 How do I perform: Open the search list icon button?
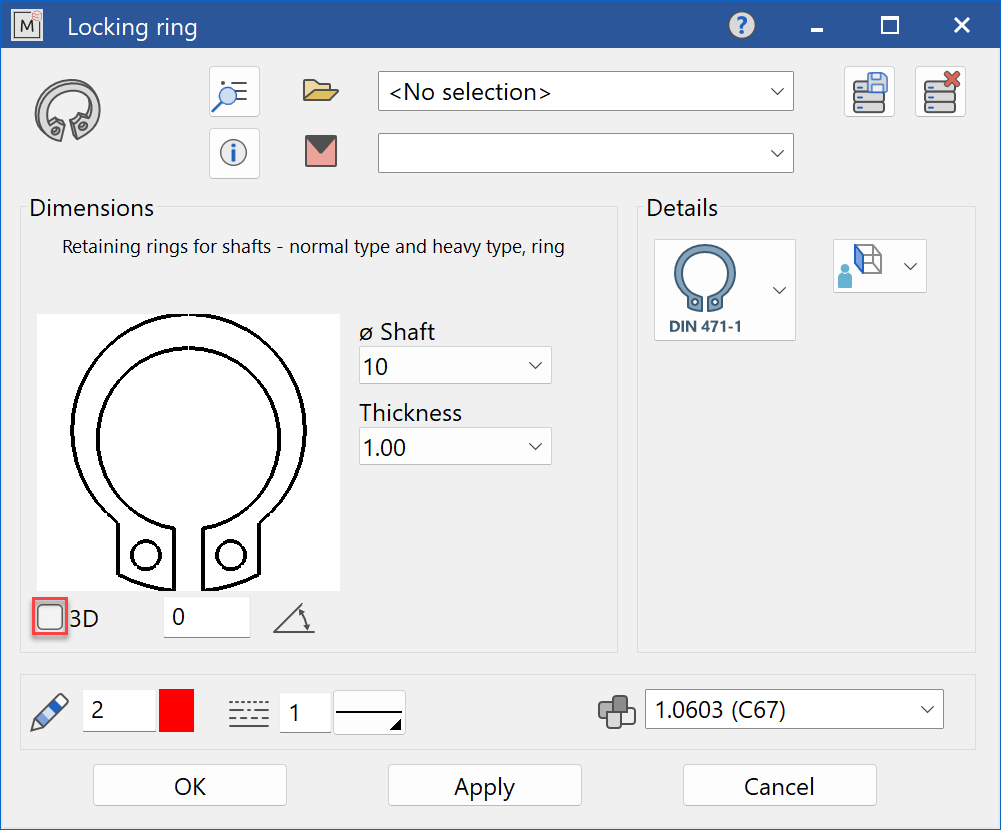point(234,92)
